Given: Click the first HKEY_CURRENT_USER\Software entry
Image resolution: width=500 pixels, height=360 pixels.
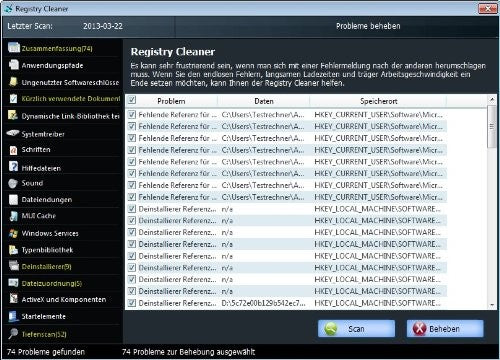Looking at the screenshot, I should tap(378, 115).
